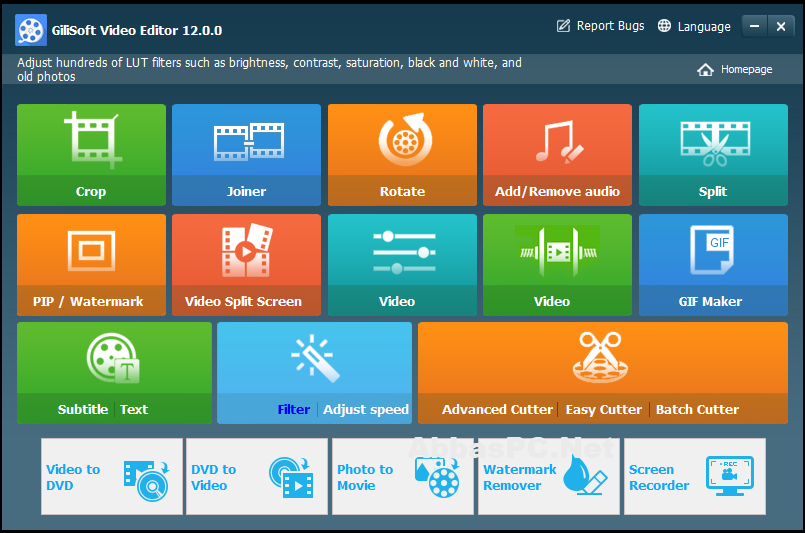Click the Video tile's sliders icon
805x533 pixels.
(405, 252)
